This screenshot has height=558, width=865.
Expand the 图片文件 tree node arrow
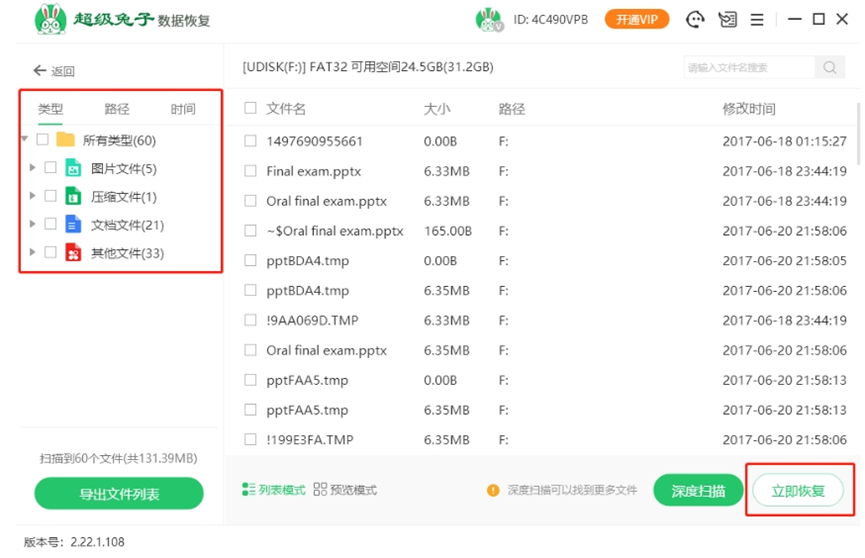(x=33, y=168)
